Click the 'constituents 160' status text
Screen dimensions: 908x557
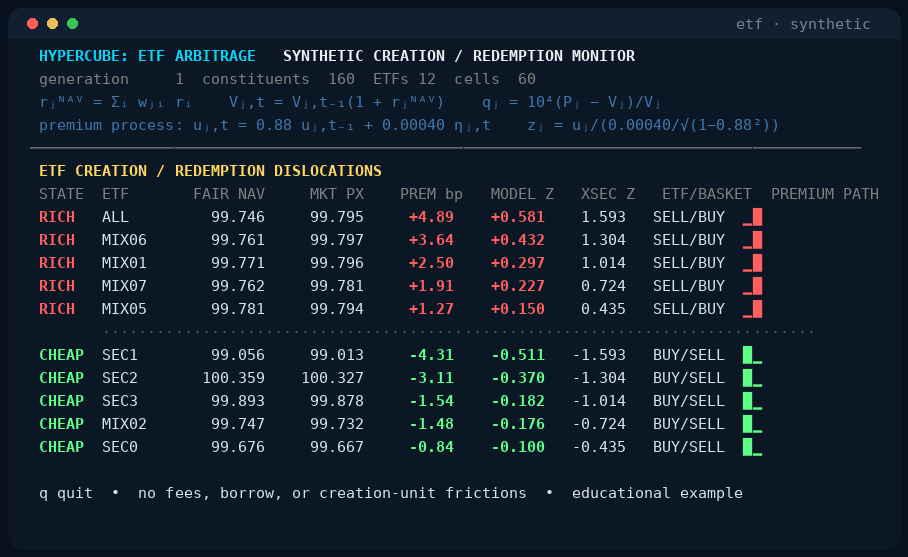[x=279, y=79]
